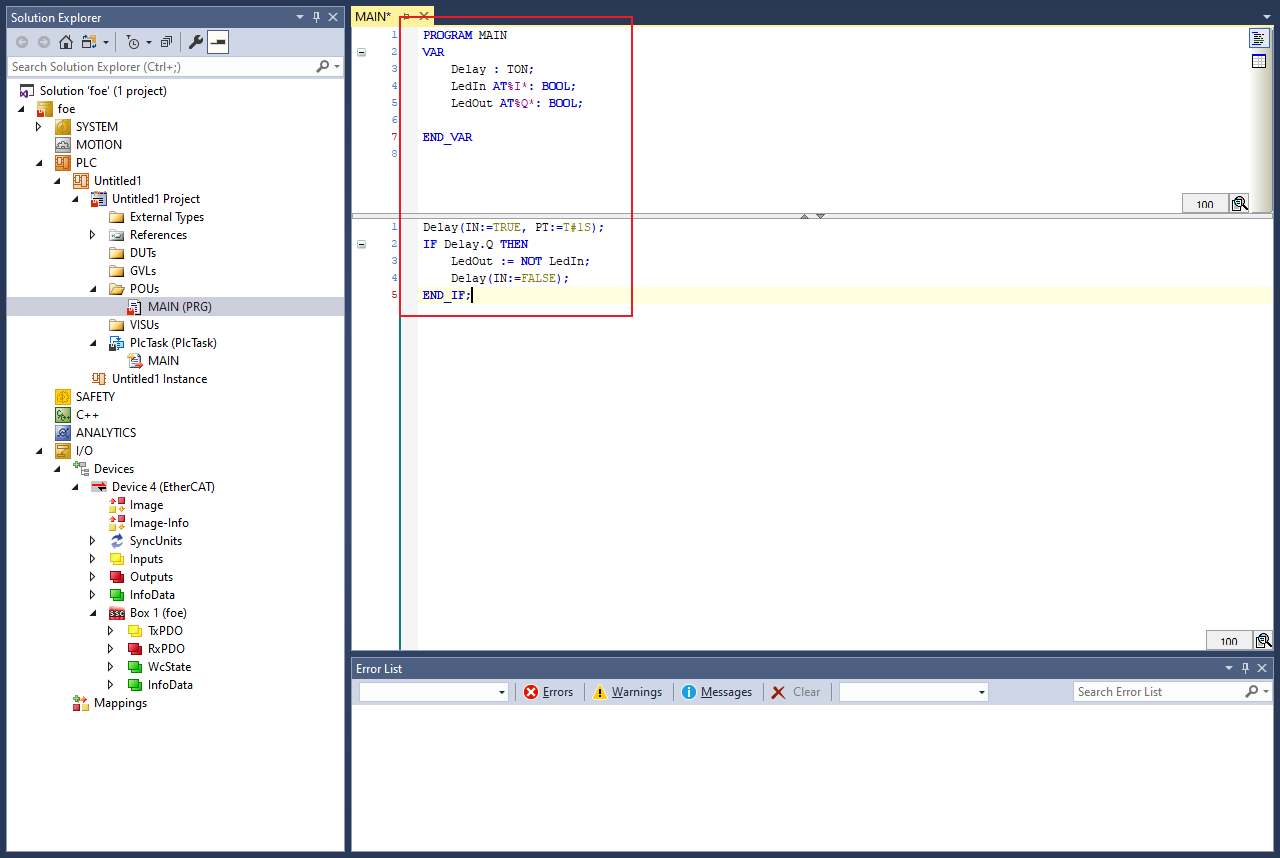Click the Properties wrench icon
Screen dimensions: 1280x858
click(x=196, y=42)
